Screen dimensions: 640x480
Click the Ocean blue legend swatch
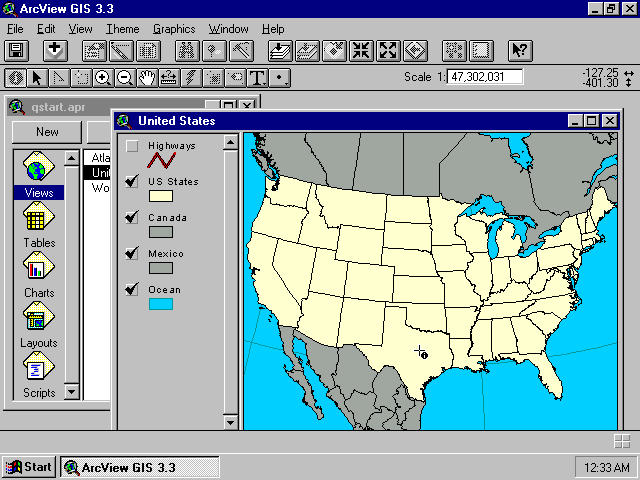click(x=161, y=304)
